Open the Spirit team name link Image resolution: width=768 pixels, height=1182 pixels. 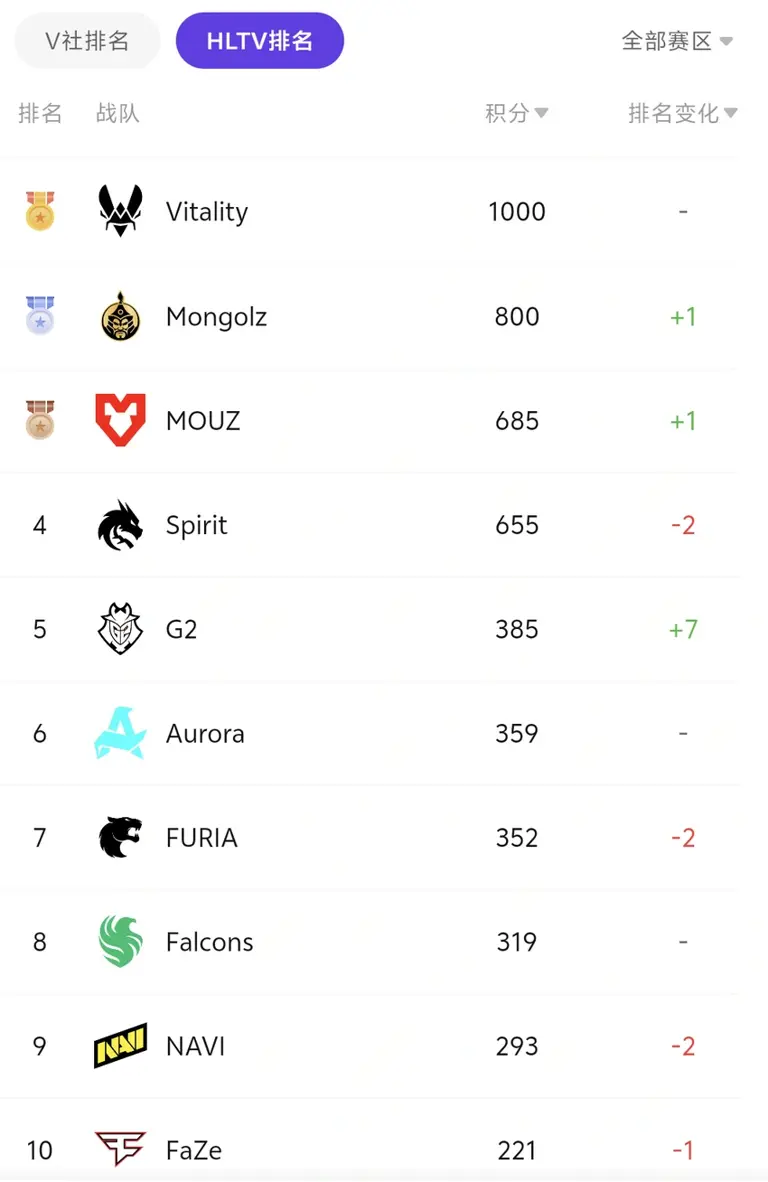tap(197, 525)
